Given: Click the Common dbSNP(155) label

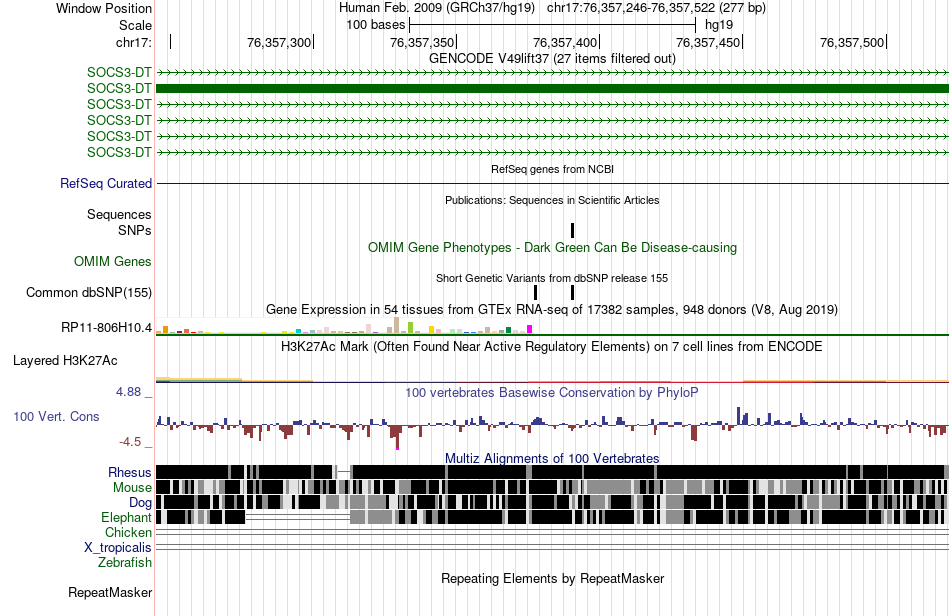Looking at the screenshot, I should [89, 293].
